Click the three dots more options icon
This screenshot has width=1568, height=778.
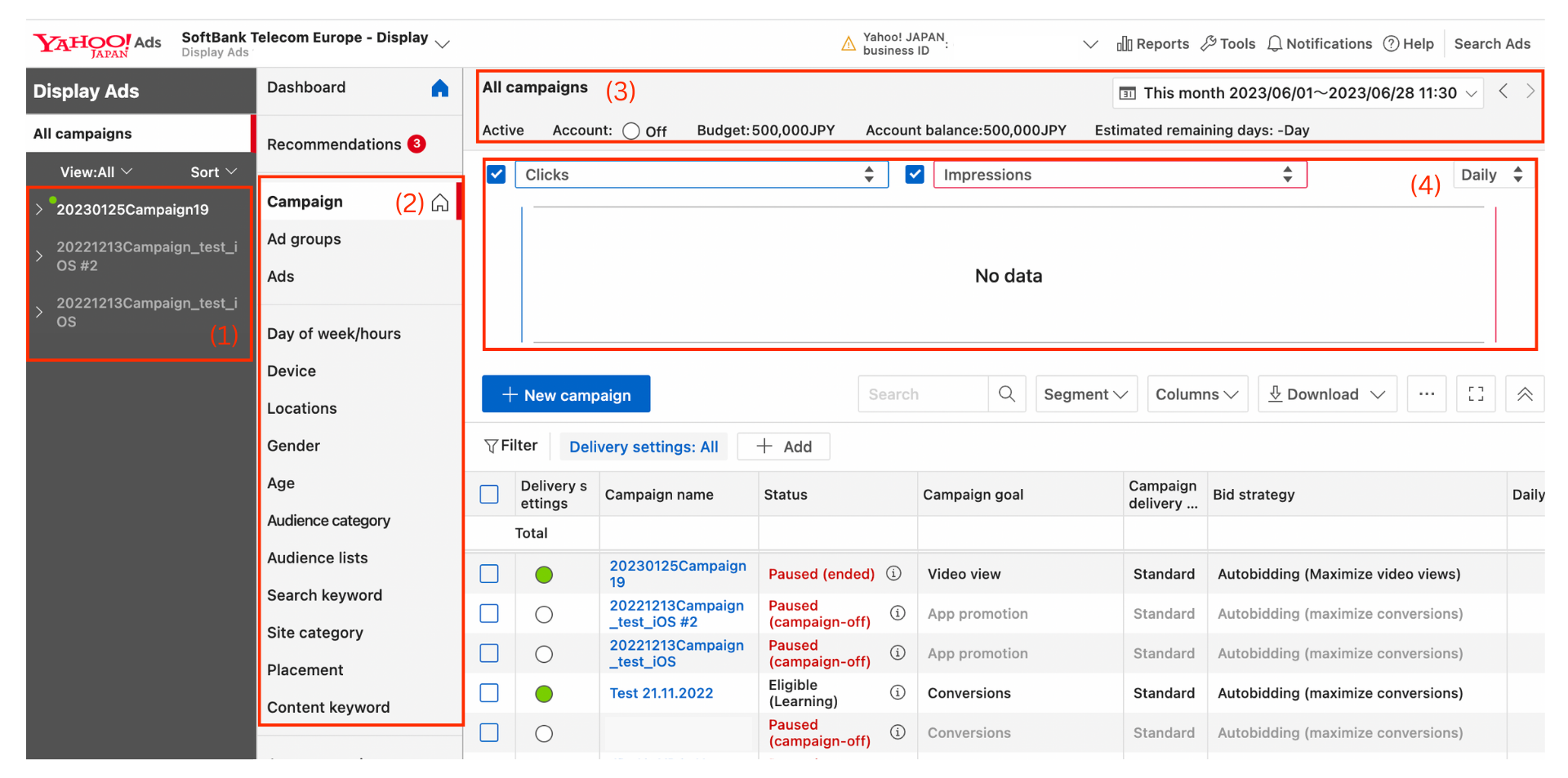click(x=1427, y=394)
